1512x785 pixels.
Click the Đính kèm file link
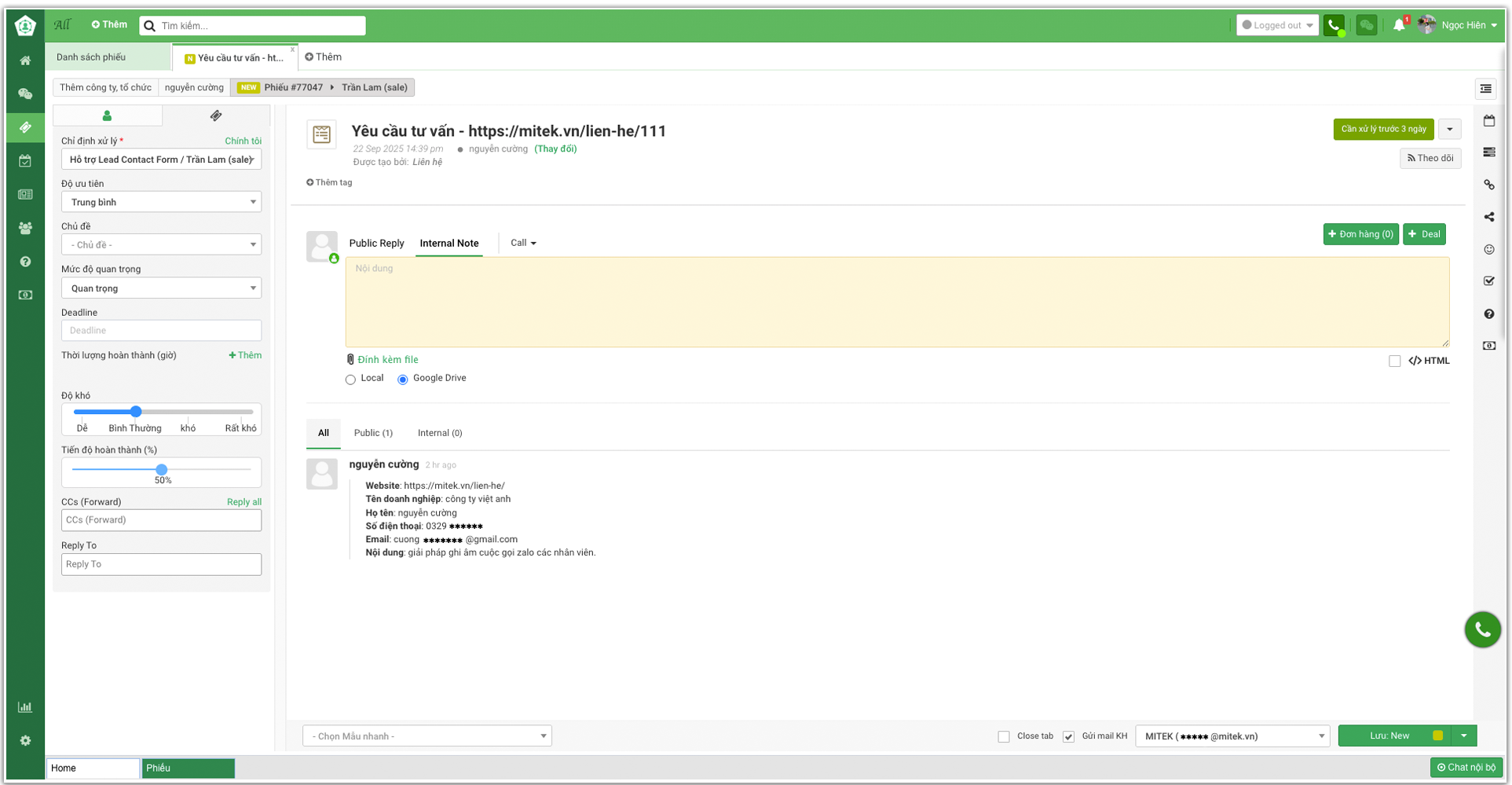coord(387,360)
